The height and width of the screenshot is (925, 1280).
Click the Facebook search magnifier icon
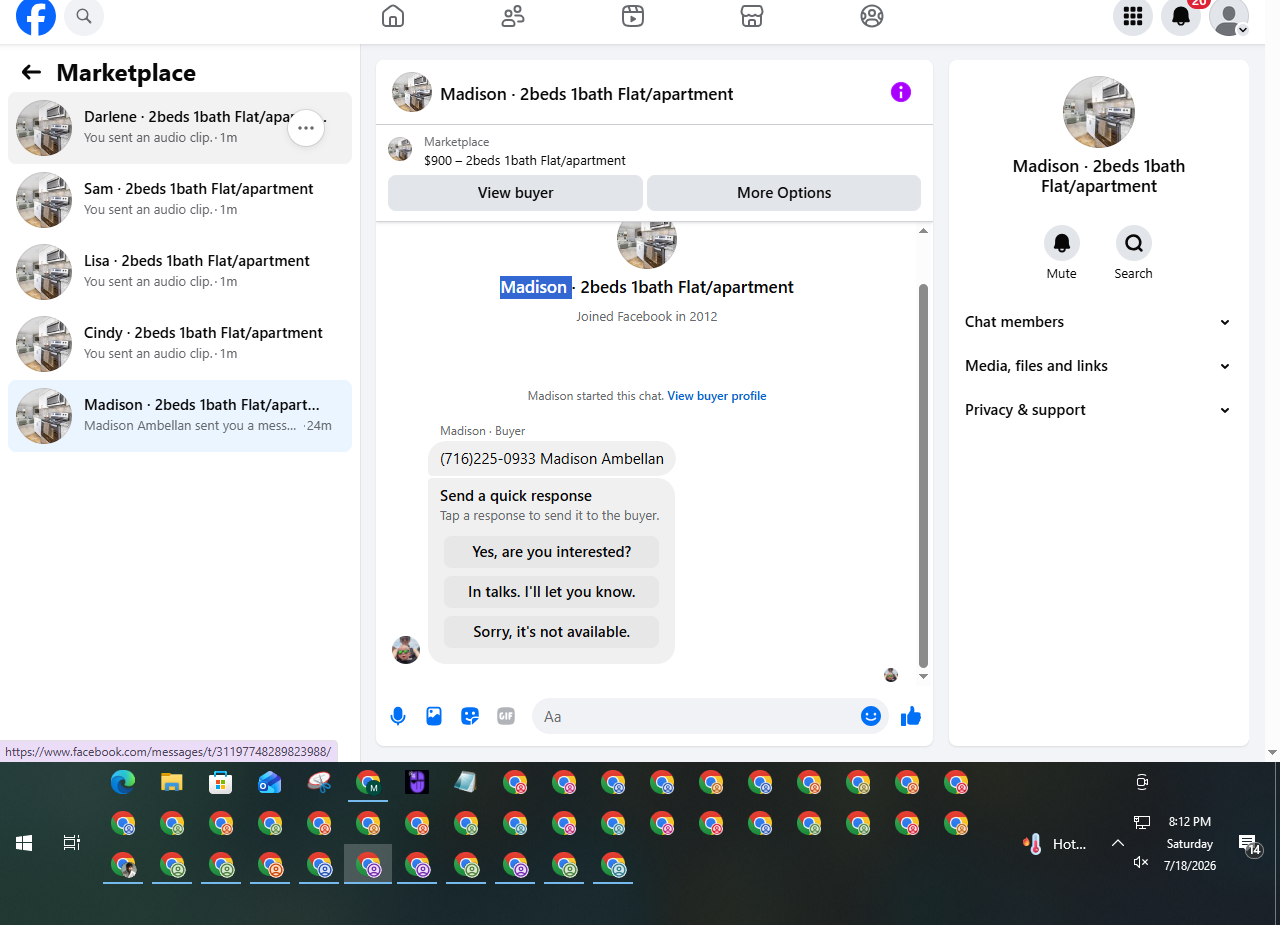point(84,16)
